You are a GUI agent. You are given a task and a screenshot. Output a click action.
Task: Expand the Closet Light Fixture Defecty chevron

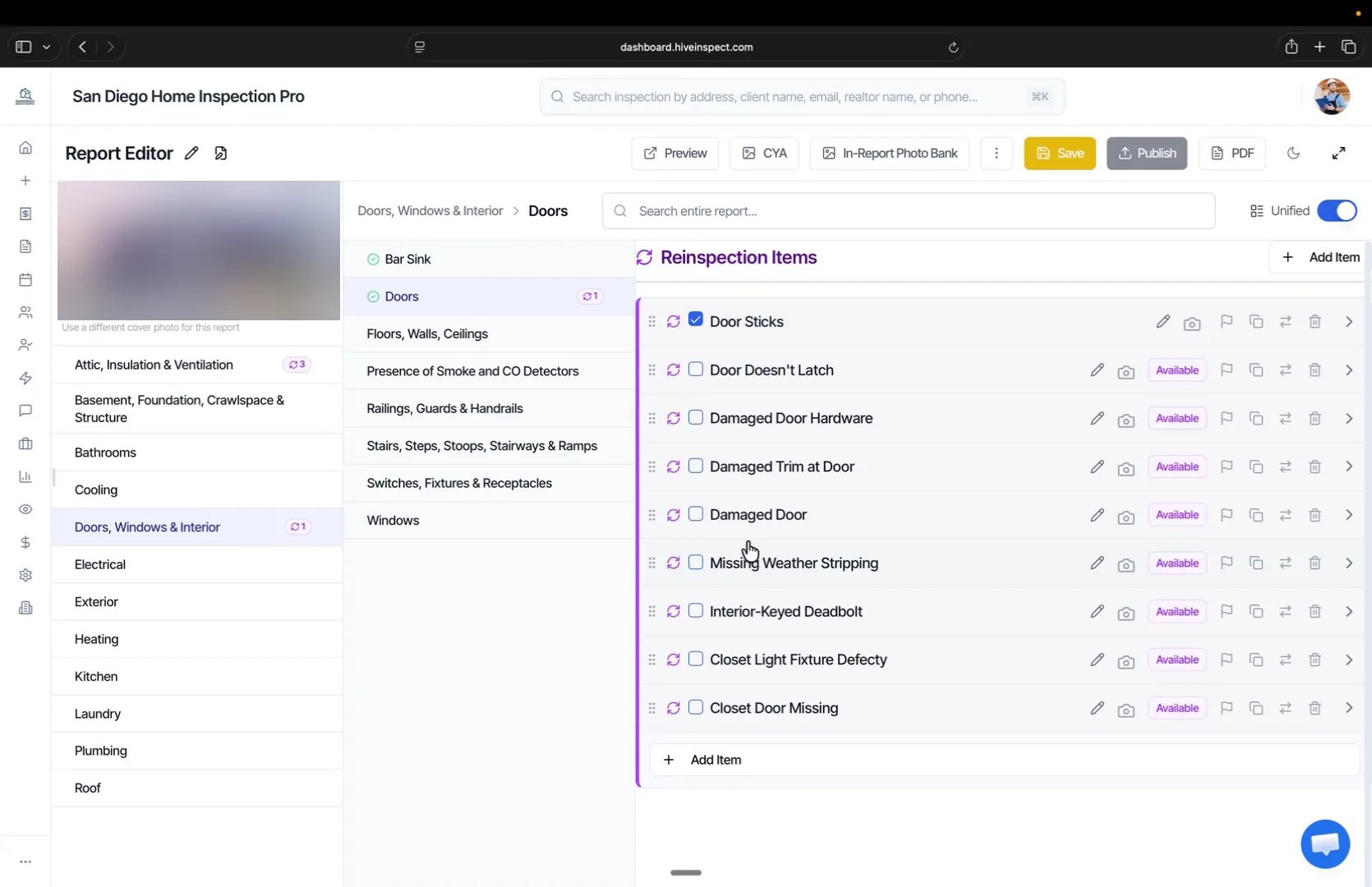pyautogui.click(x=1348, y=660)
